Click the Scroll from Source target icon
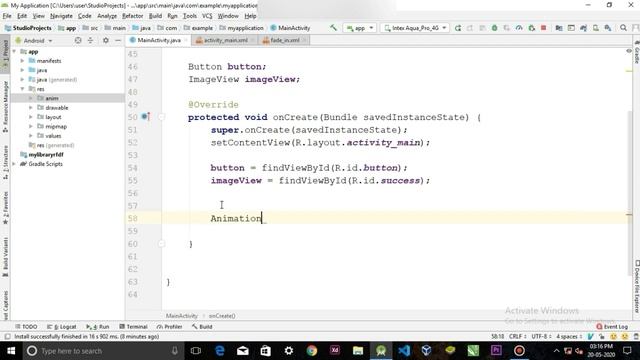 78,40
